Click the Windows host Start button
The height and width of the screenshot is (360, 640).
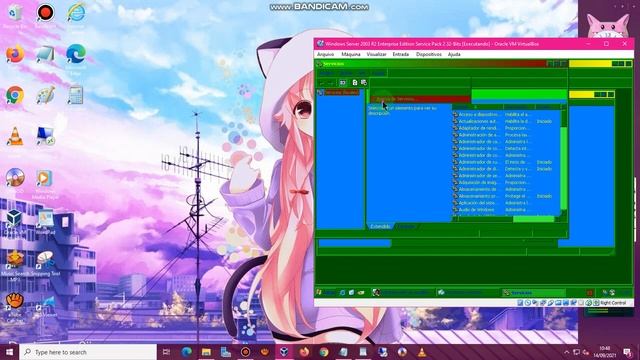[9, 352]
